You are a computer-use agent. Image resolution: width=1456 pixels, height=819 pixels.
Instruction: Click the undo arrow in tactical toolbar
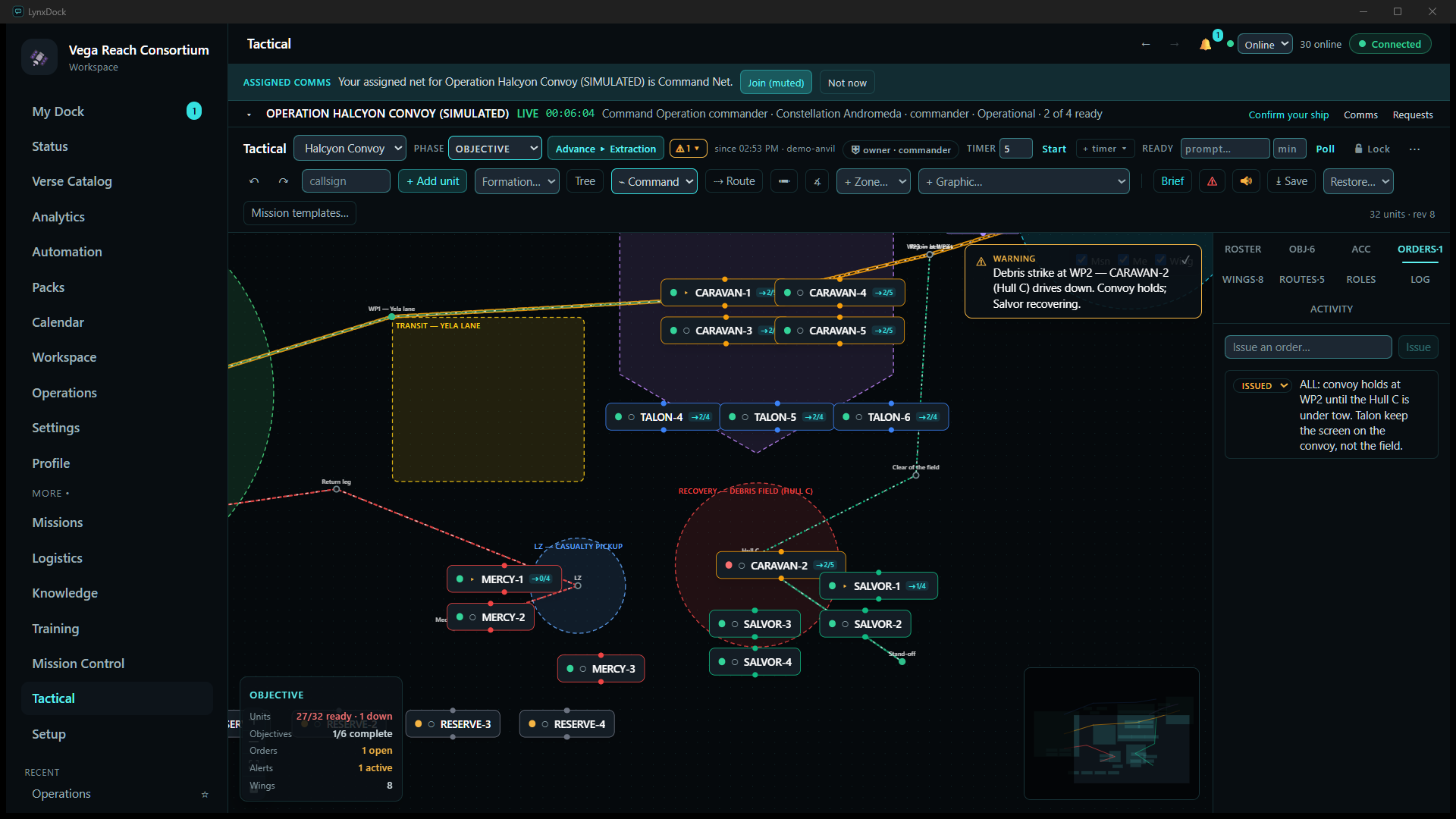tap(254, 181)
